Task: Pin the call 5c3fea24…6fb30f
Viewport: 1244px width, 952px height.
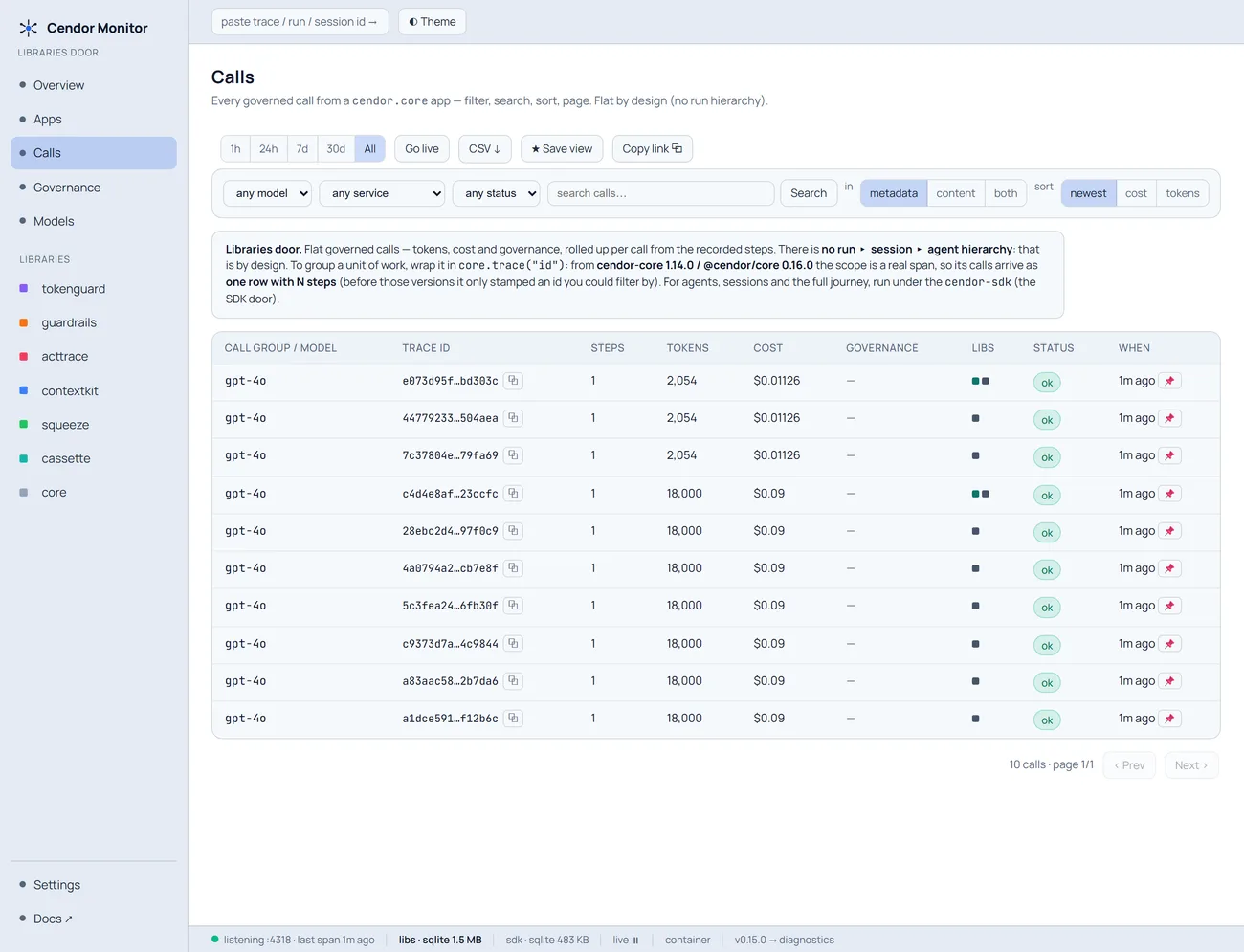Action: tap(1169, 606)
